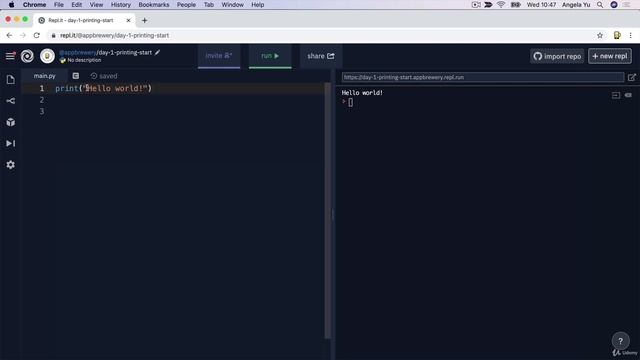This screenshot has height=360, width=640.
Task: Click the editor vertical scrollbar
Action: point(327,210)
